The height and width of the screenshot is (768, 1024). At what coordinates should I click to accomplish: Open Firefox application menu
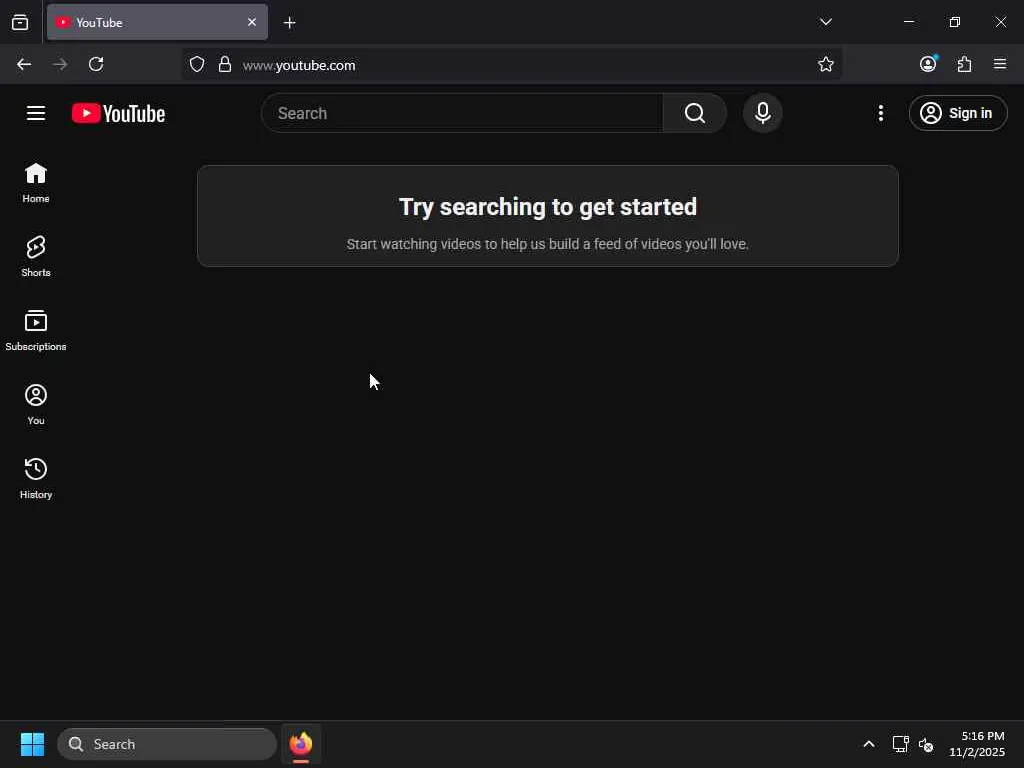pyautogui.click(x=1000, y=64)
